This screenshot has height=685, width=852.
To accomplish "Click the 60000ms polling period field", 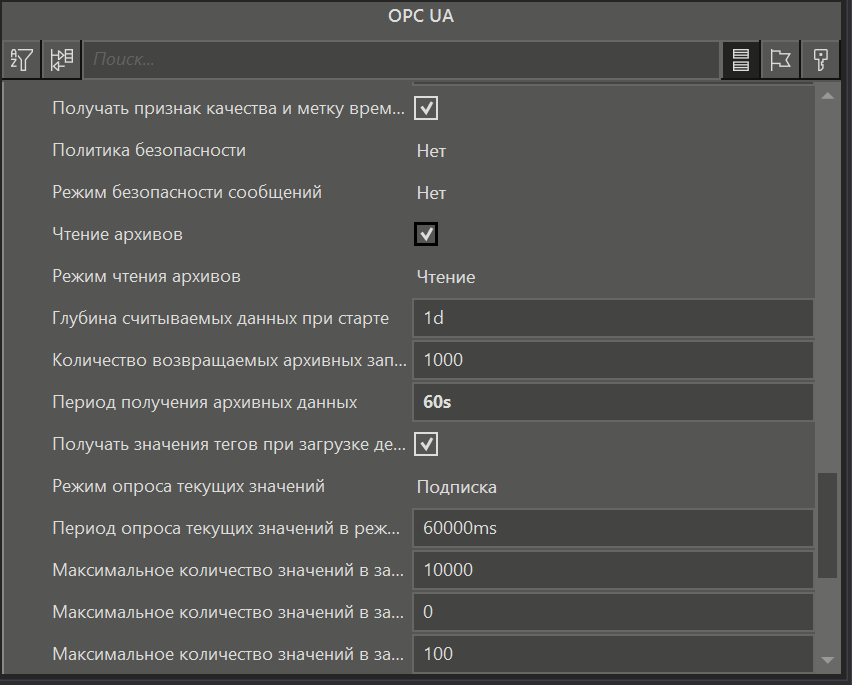I will pos(612,528).
